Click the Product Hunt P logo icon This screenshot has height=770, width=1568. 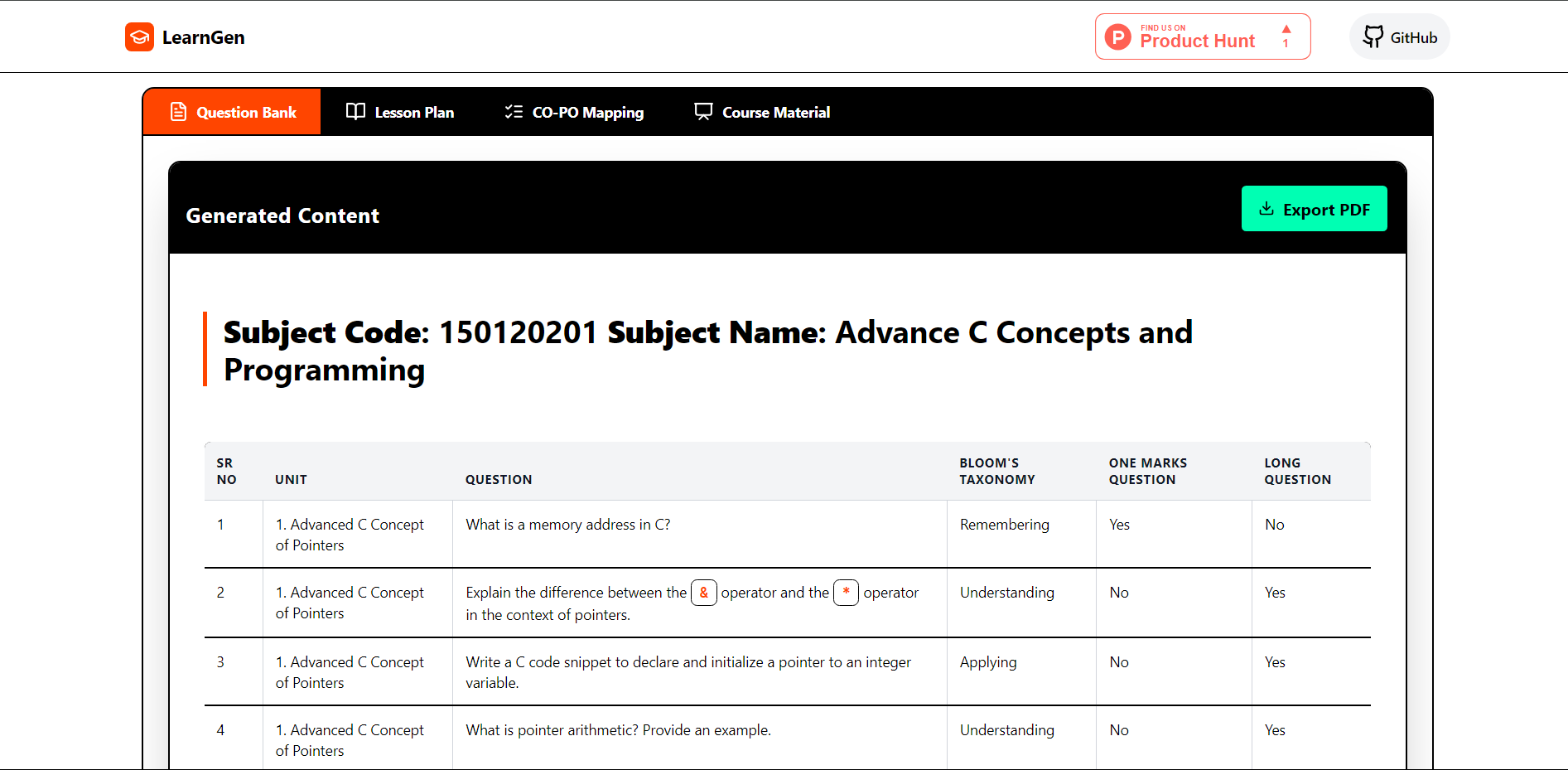tap(1118, 36)
